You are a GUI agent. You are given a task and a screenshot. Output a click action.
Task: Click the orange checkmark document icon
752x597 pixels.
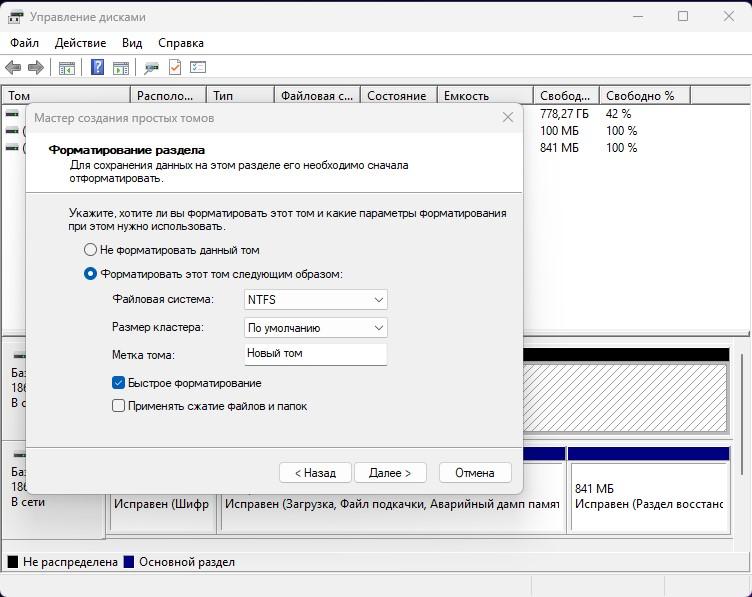[175, 68]
